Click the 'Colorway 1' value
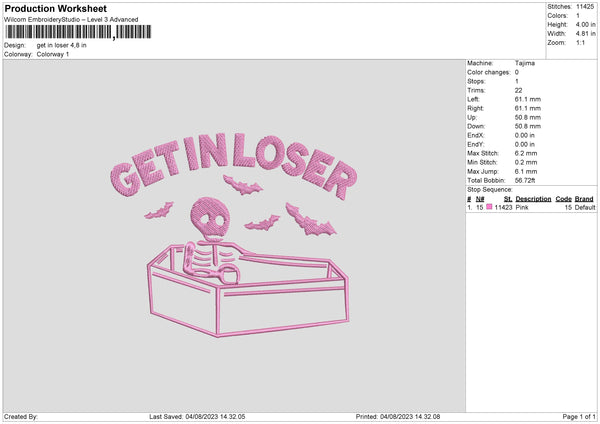Image resolution: width=600 pixels, height=424 pixels. [53, 54]
